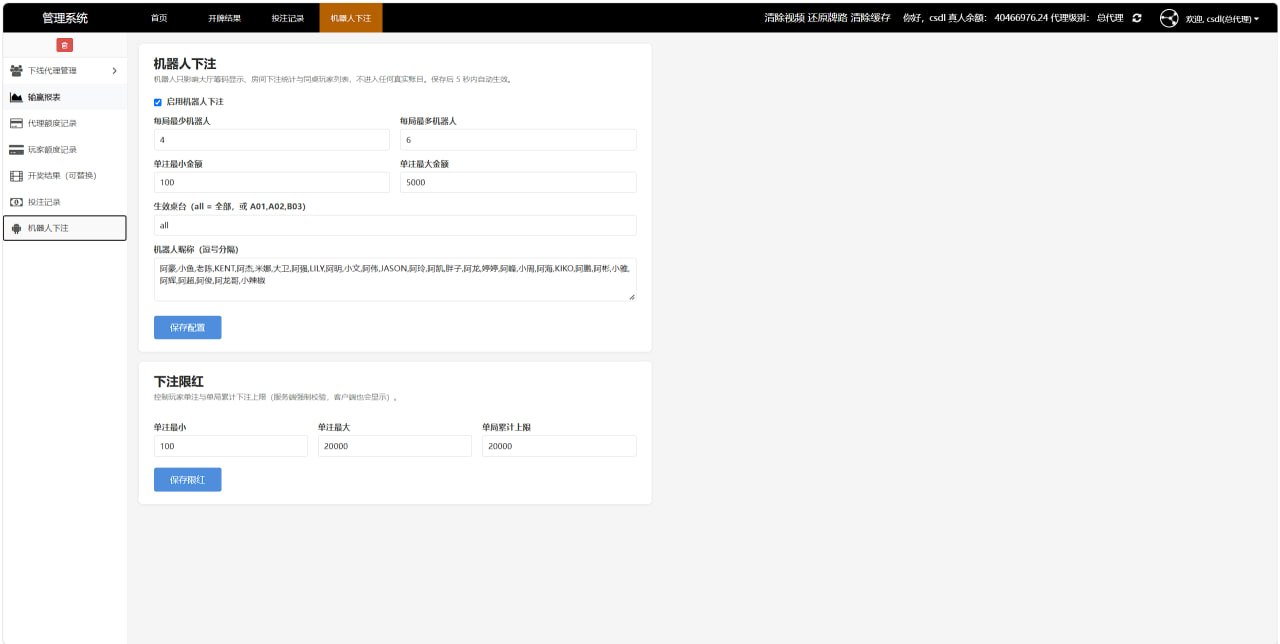Go to the 首页 tab
The width and height of the screenshot is (1280, 644).
point(159,18)
